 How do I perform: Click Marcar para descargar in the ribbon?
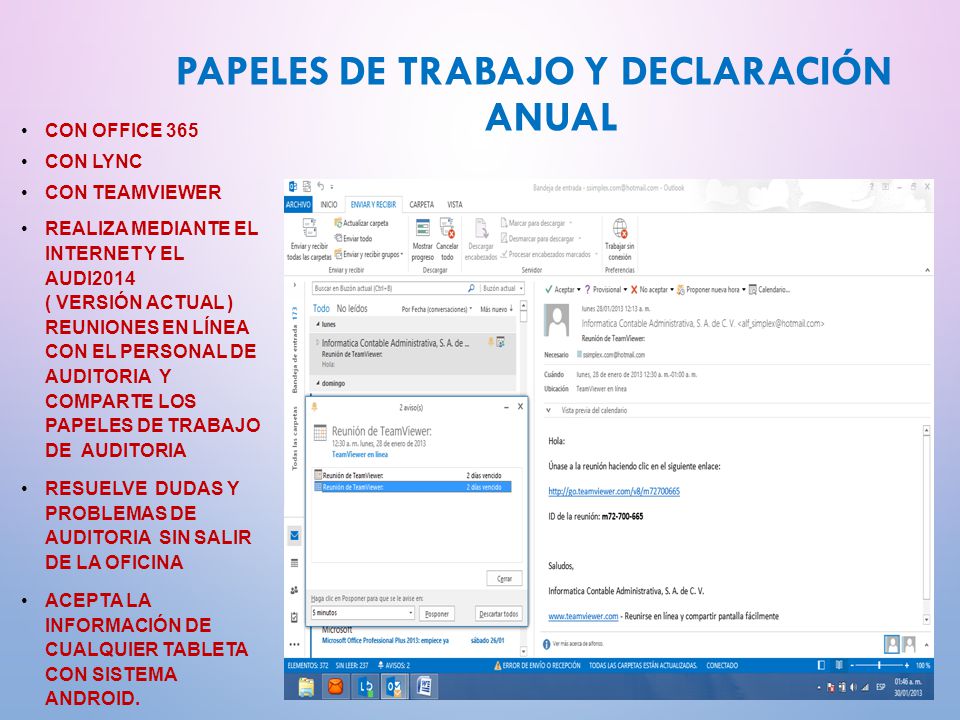tap(536, 223)
